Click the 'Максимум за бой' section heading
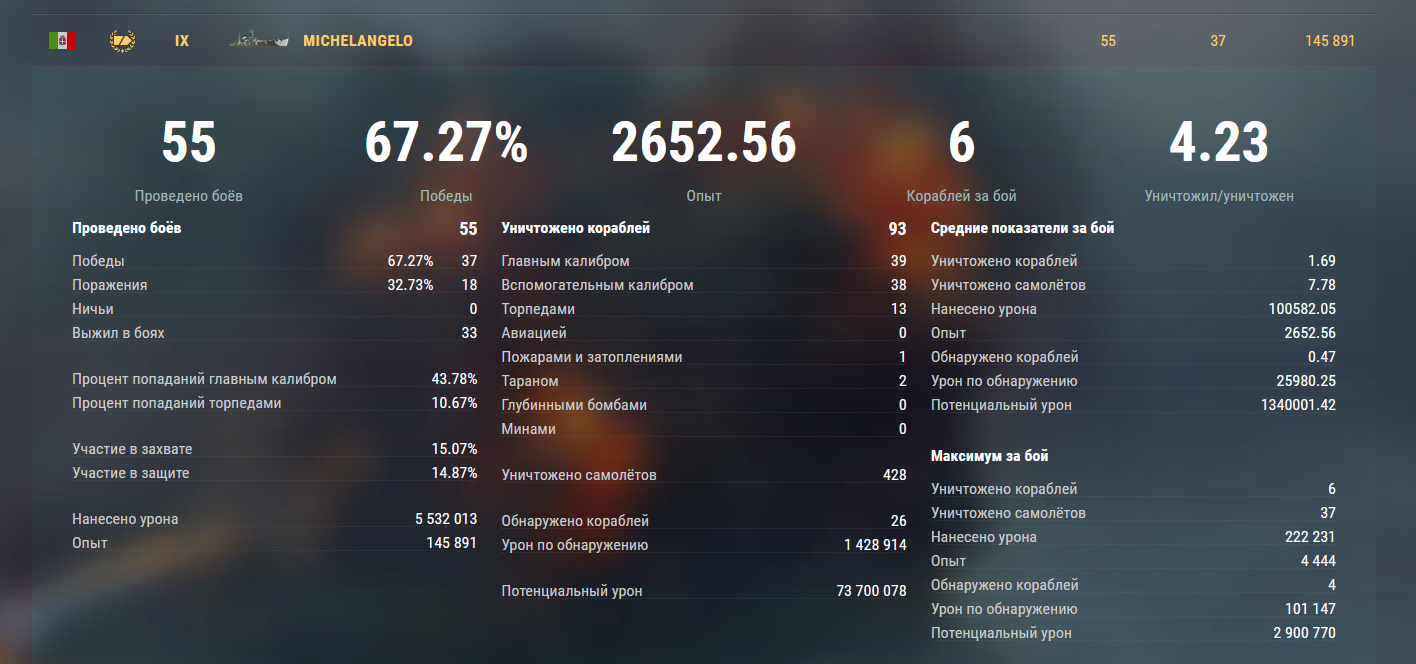 (x=989, y=456)
